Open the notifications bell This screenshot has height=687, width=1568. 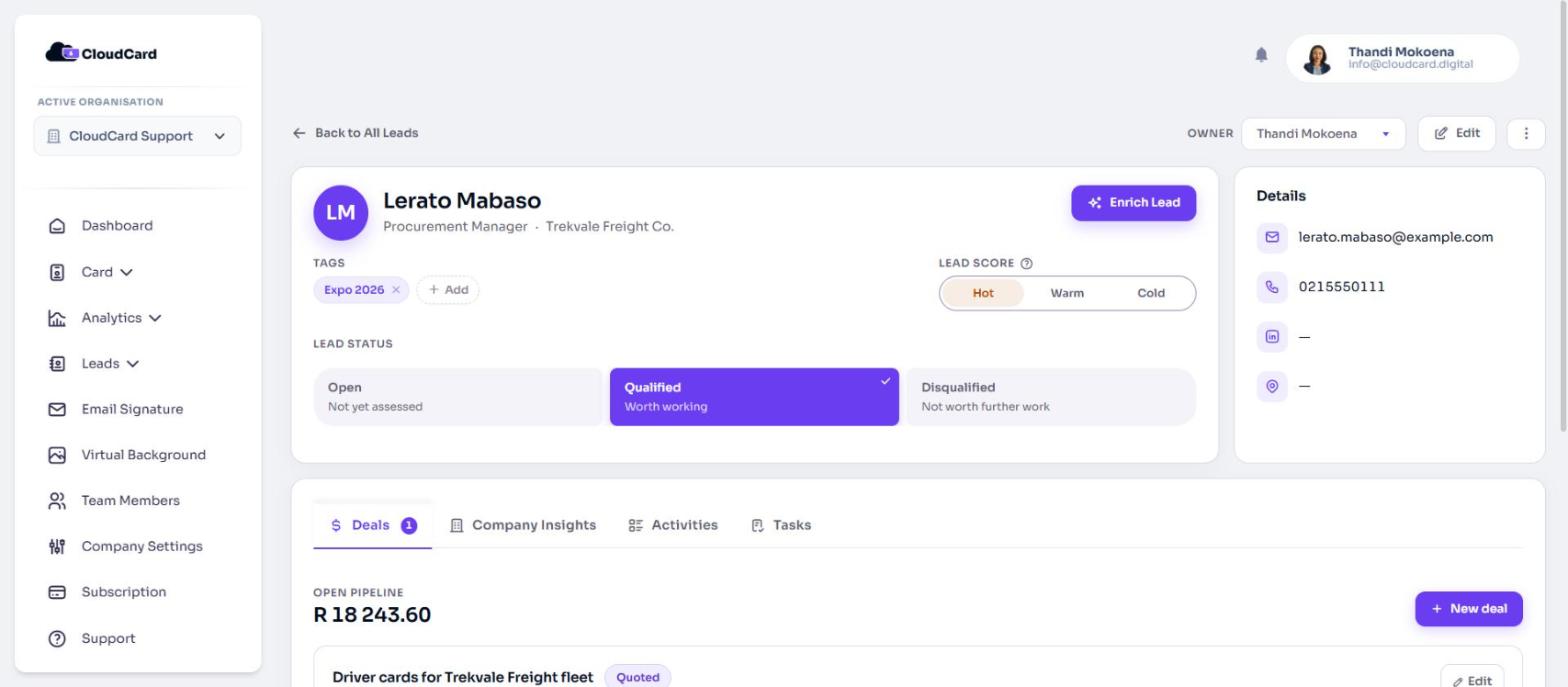coord(1261,55)
